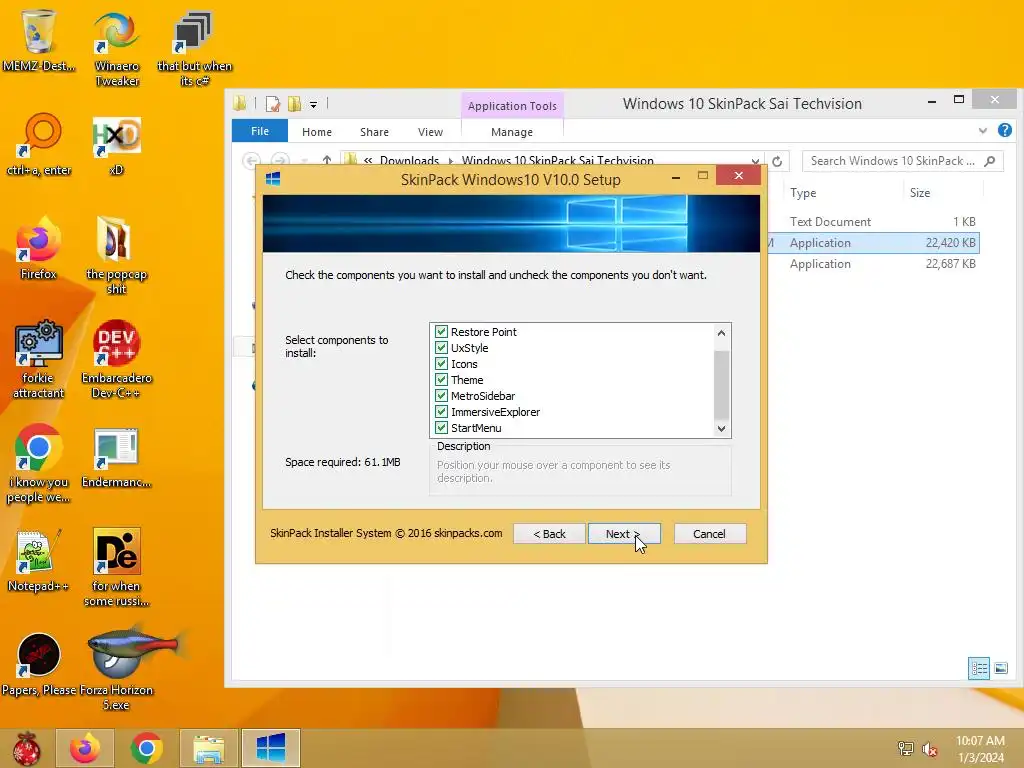Open the View ribbon tab
Viewport: 1024px width, 768px height.
tap(430, 132)
